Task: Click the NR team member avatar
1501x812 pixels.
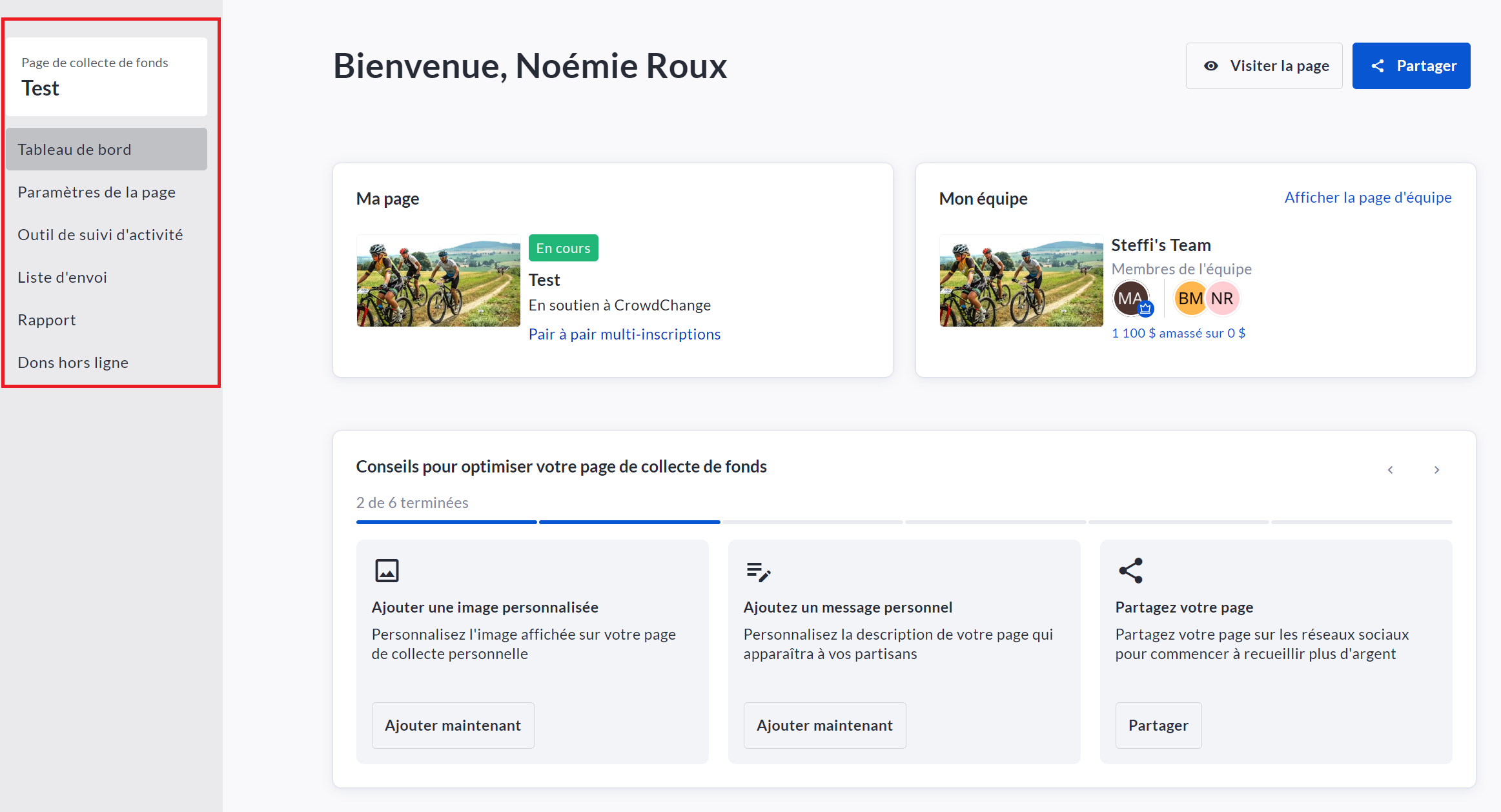Action: [1222, 298]
